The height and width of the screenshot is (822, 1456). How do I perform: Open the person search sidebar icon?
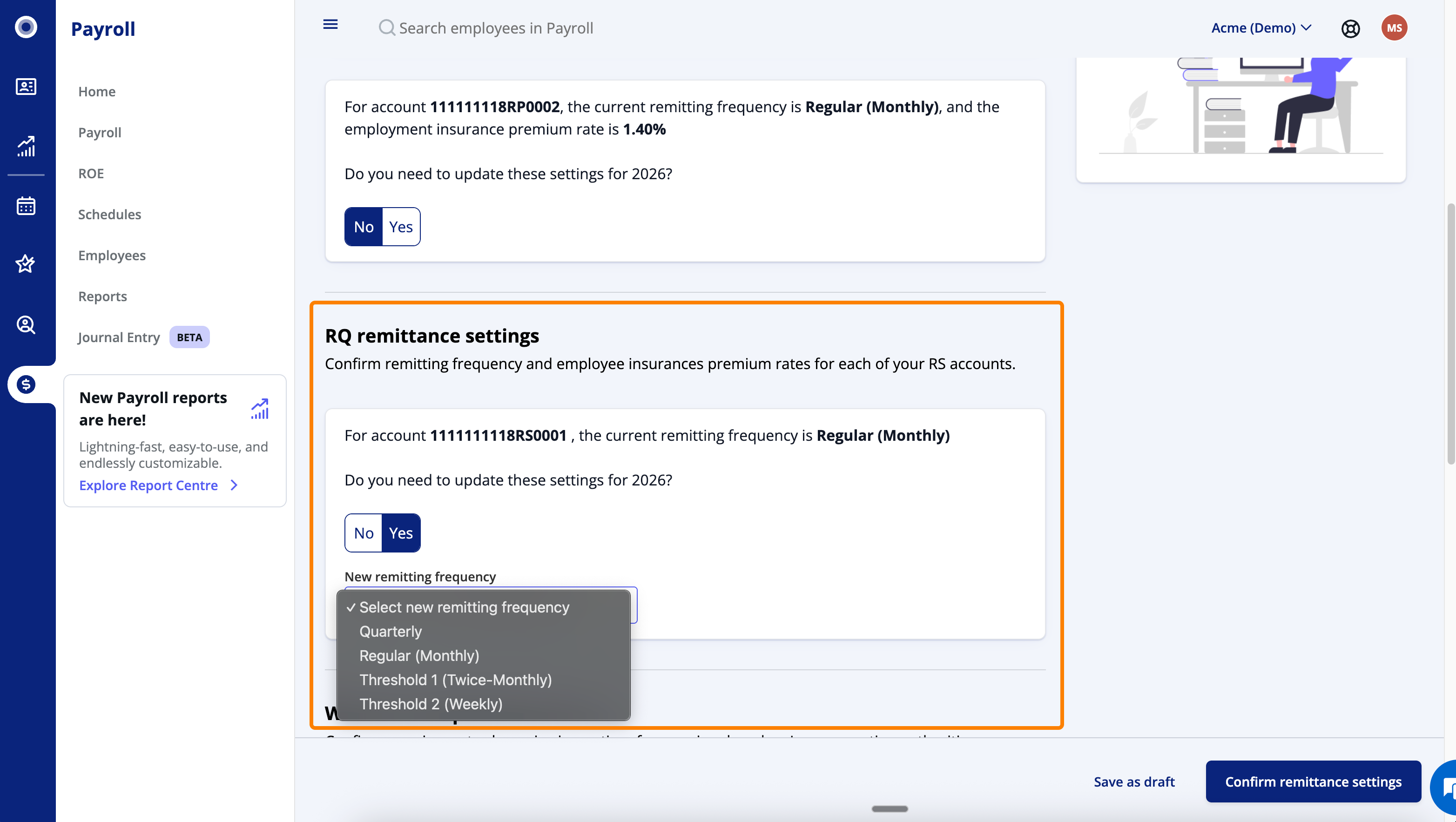[x=26, y=324]
